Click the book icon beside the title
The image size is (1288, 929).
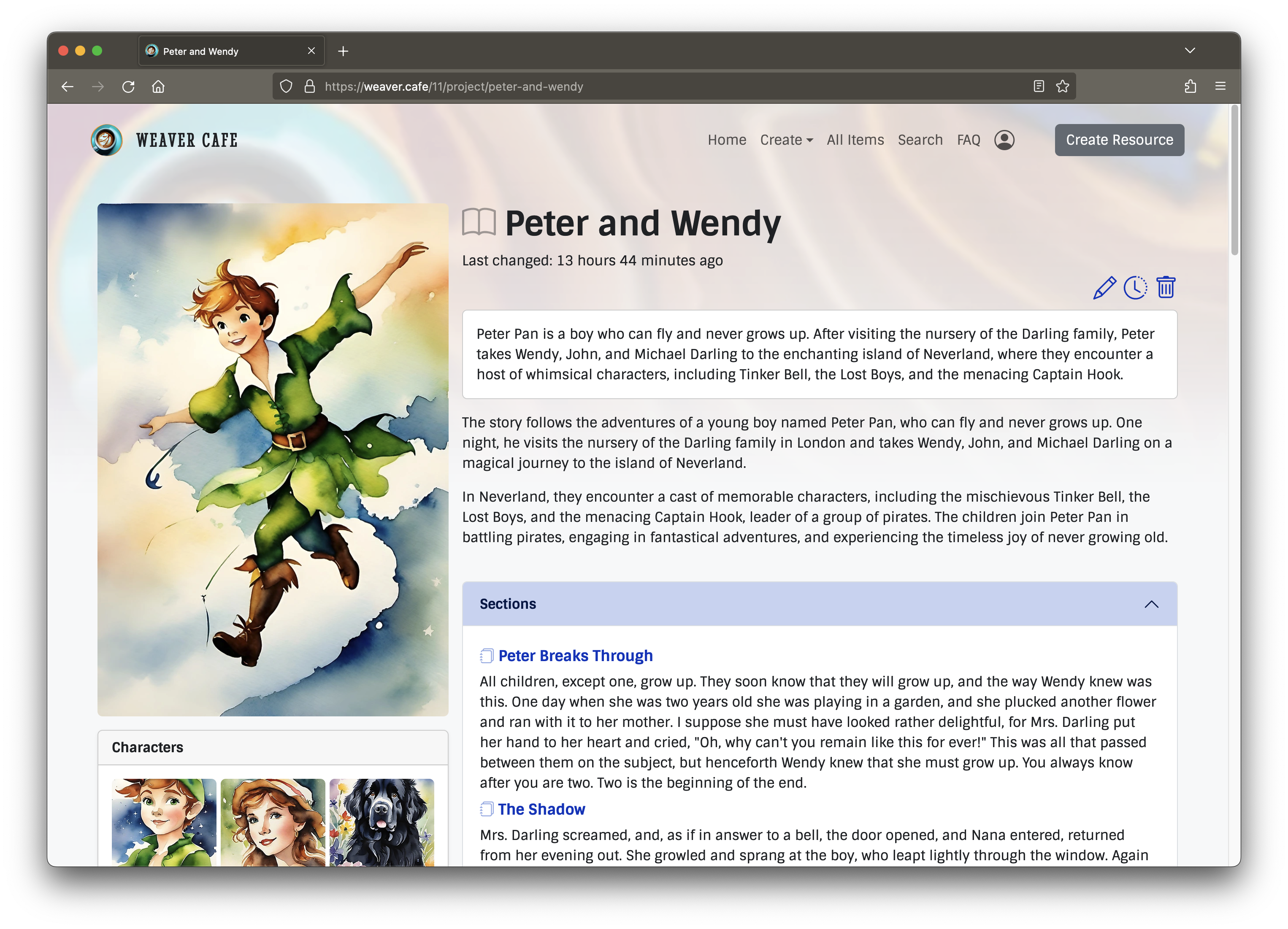479,223
